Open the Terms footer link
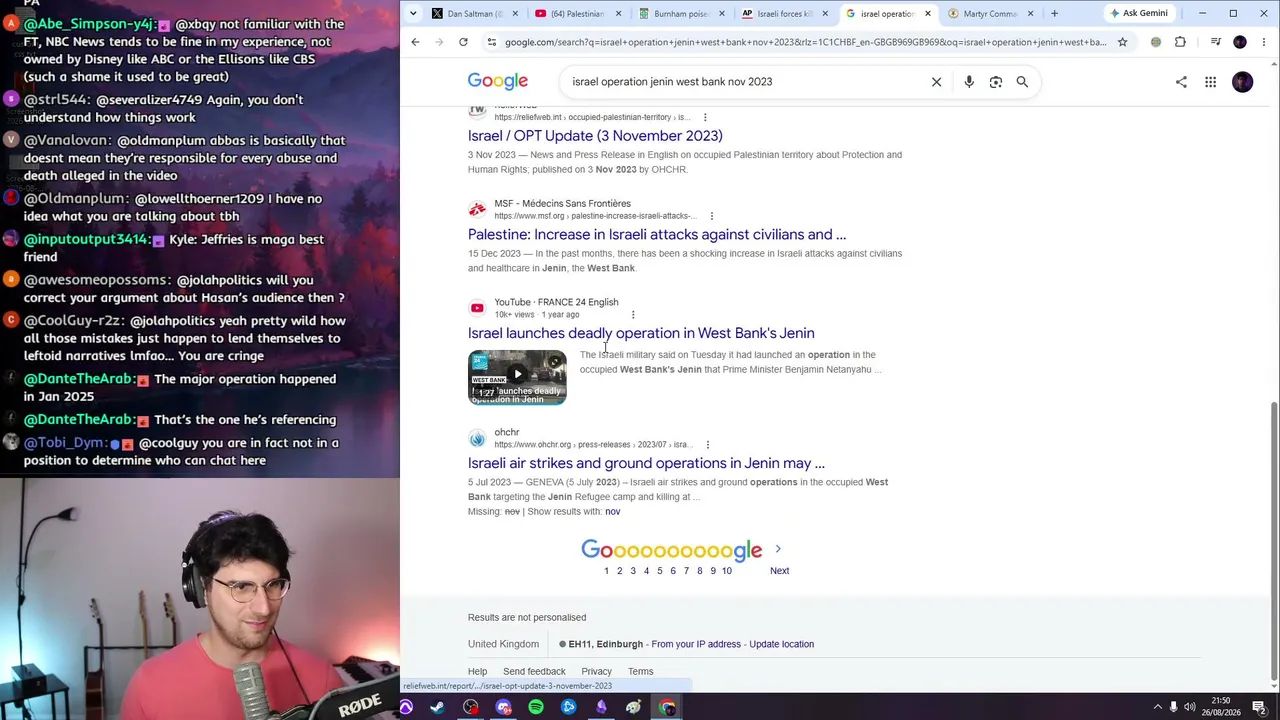Viewport: 1280px width, 720px height. click(x=640, y=672)
